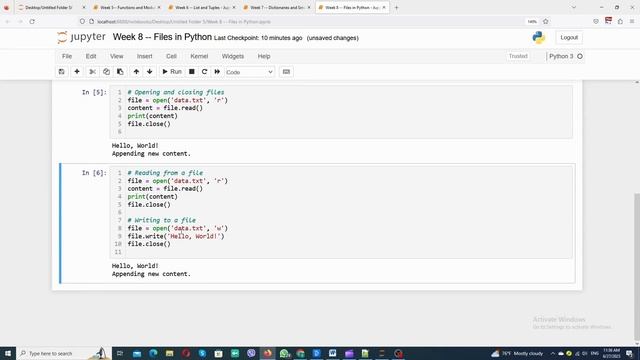Click the kernel status circle indicator

(580, 56)
